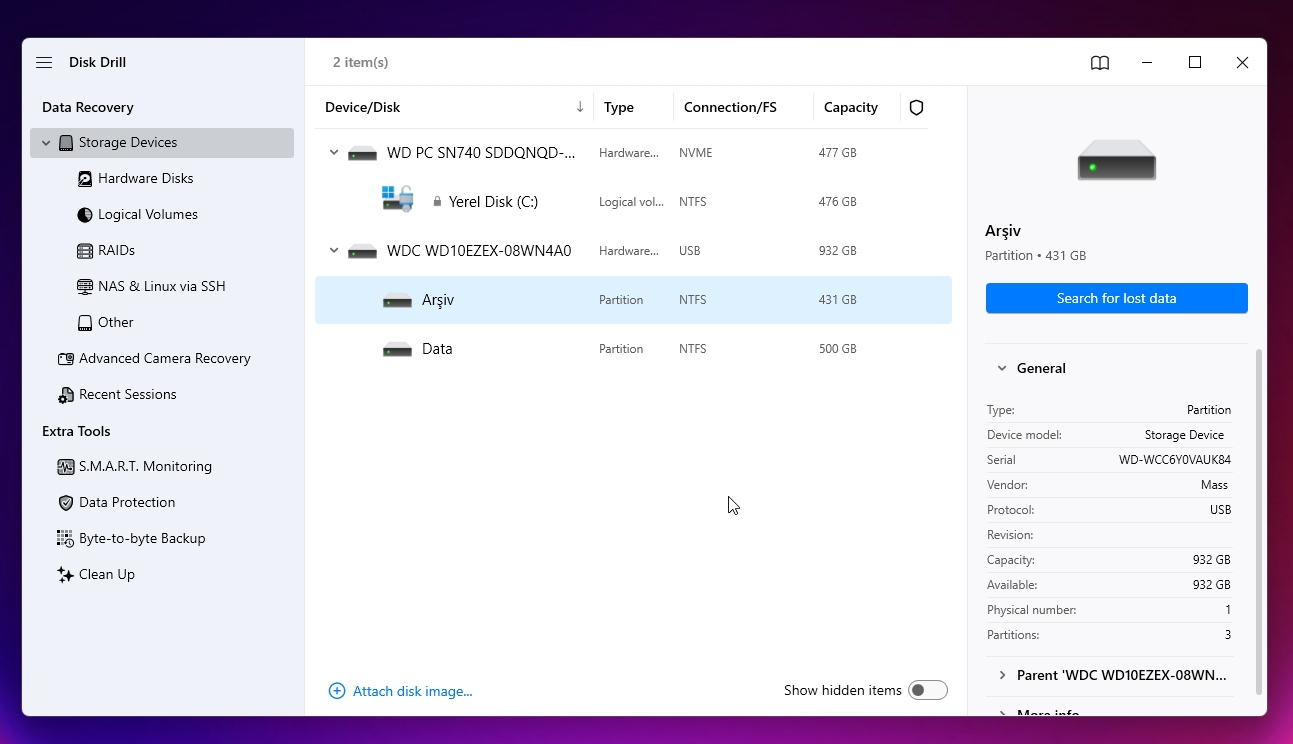Click the Connection/FS column header
Image resolution: width=1293 pixels, height=744 pixels.
tap(730, 108)
